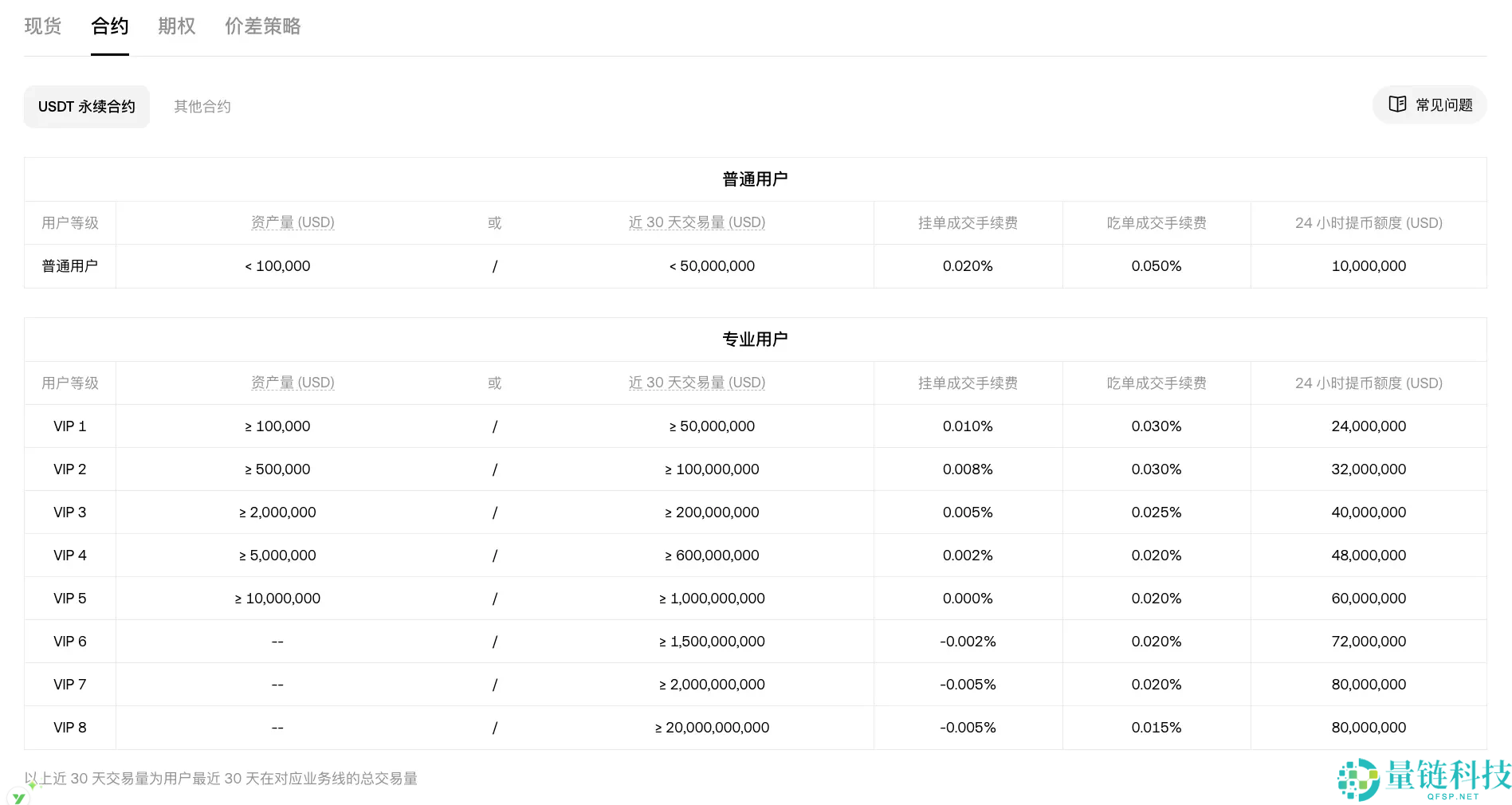Viewport: 1512px width, 805px height.
Task: Click the 常见问题 button
Action: pyautogui.click(x=1428, y=104)
